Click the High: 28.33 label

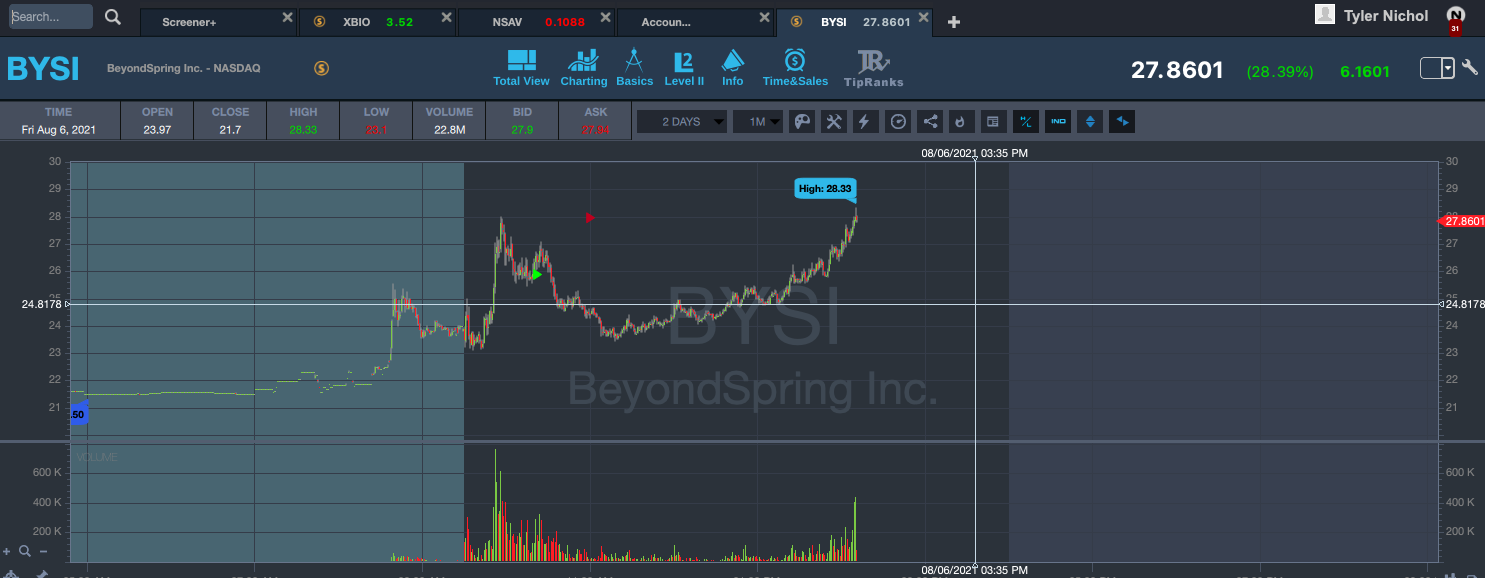click(825, 188)
